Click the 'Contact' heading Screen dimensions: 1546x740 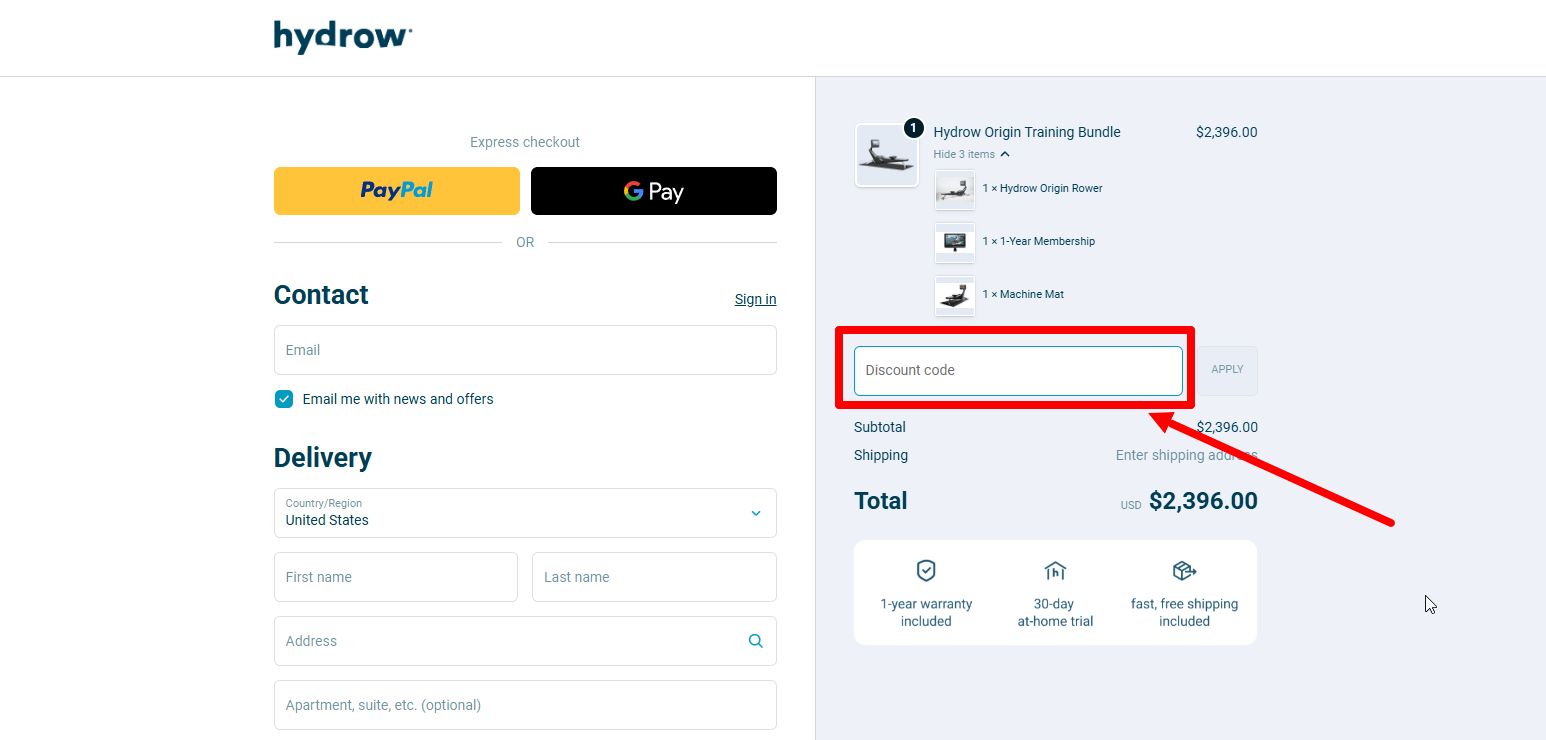[321, 295]
